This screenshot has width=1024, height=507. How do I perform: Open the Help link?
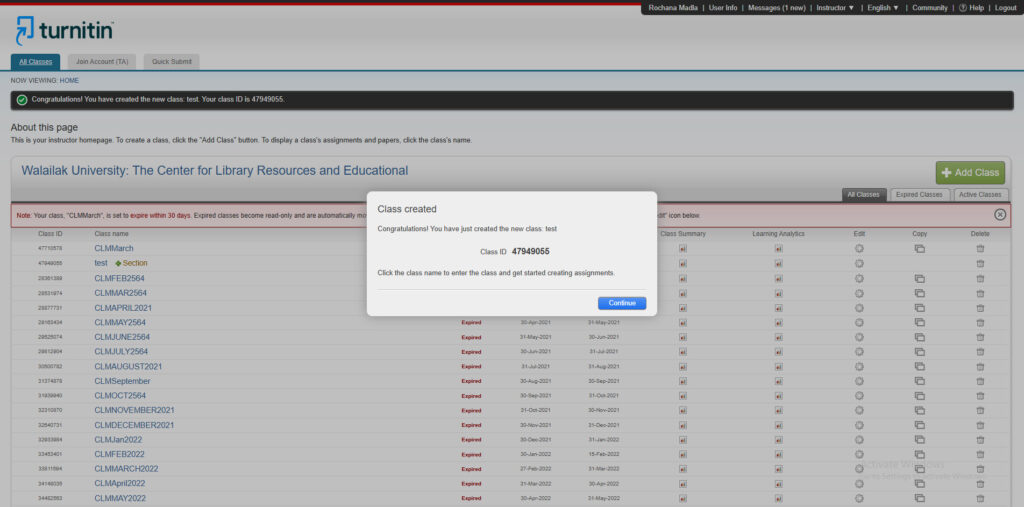971,8
